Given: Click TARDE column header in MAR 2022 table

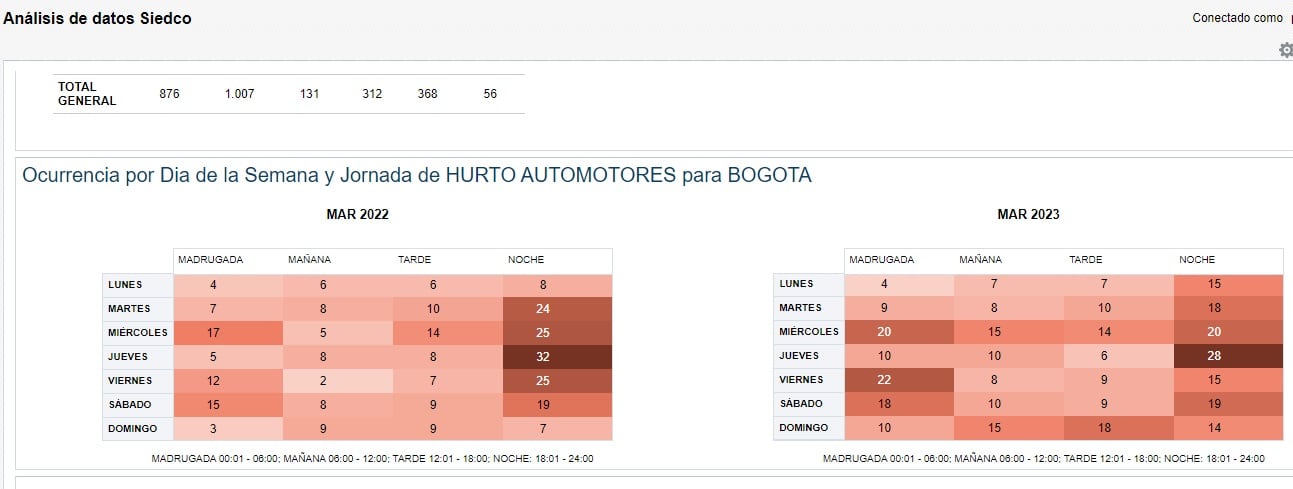Looking at the screenshot, I should tap(415, 260).
